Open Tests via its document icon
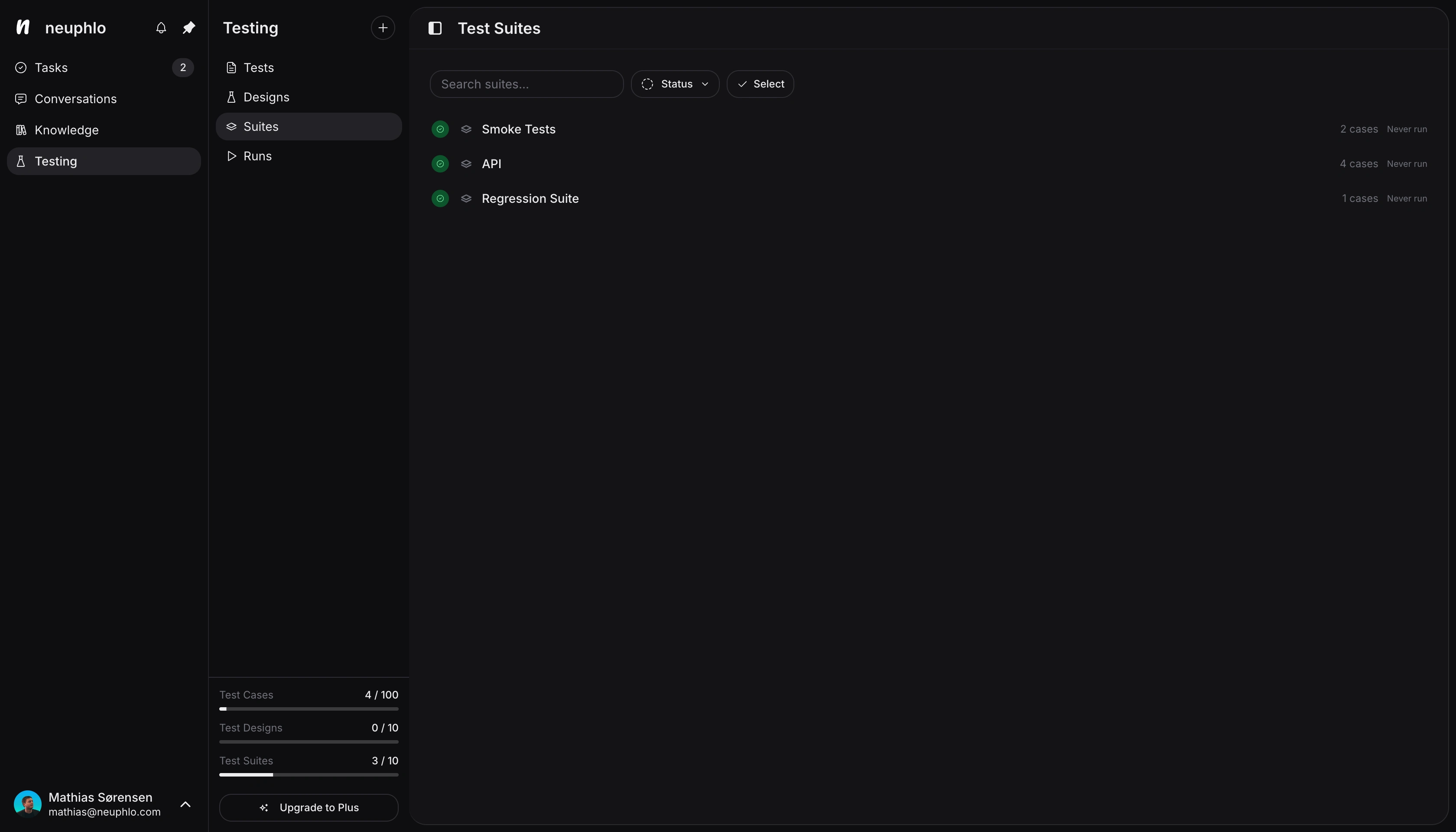The image size is (1456, 832). point(231,67)
